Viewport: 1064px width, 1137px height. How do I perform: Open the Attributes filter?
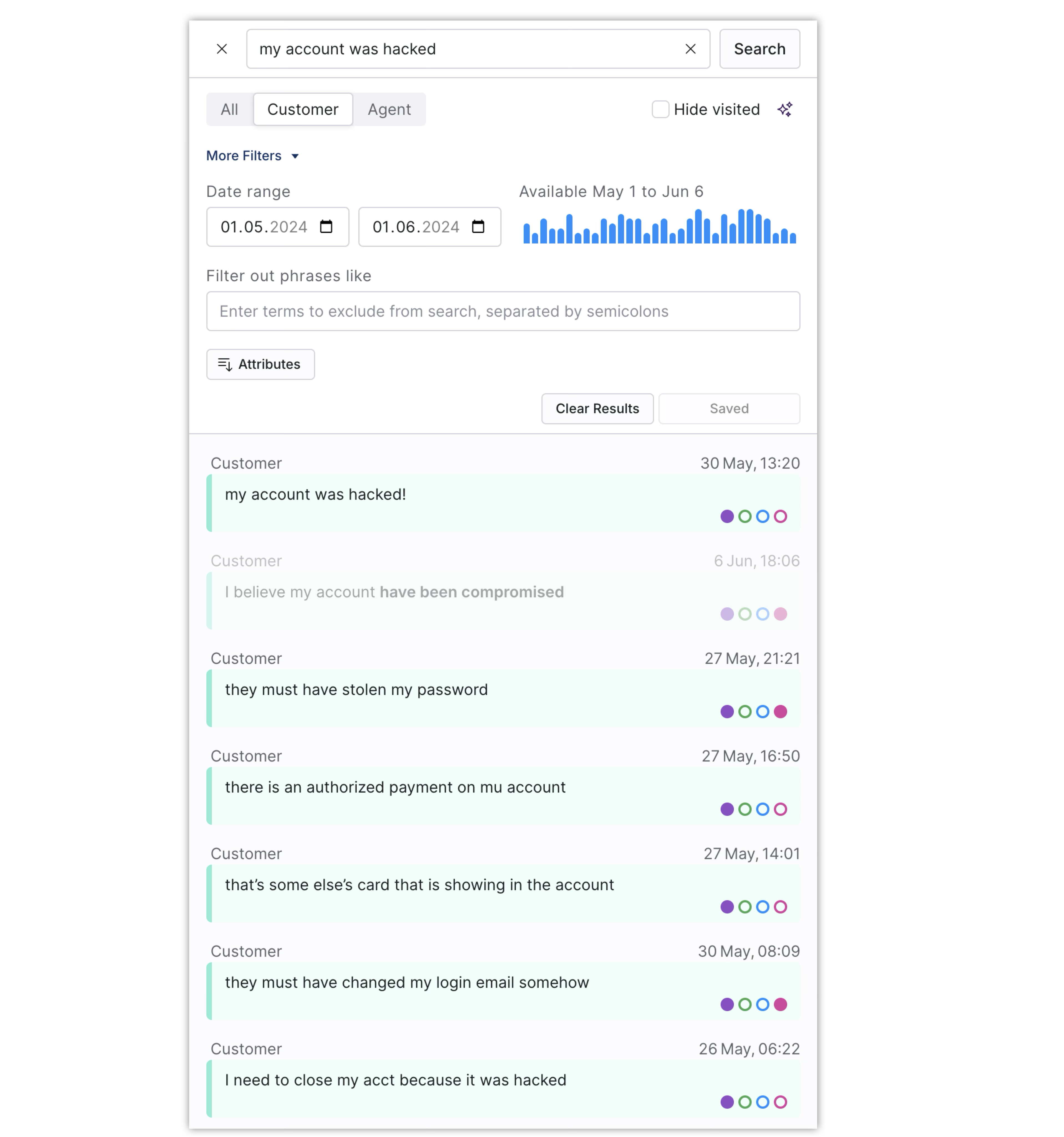click(260, 364)
